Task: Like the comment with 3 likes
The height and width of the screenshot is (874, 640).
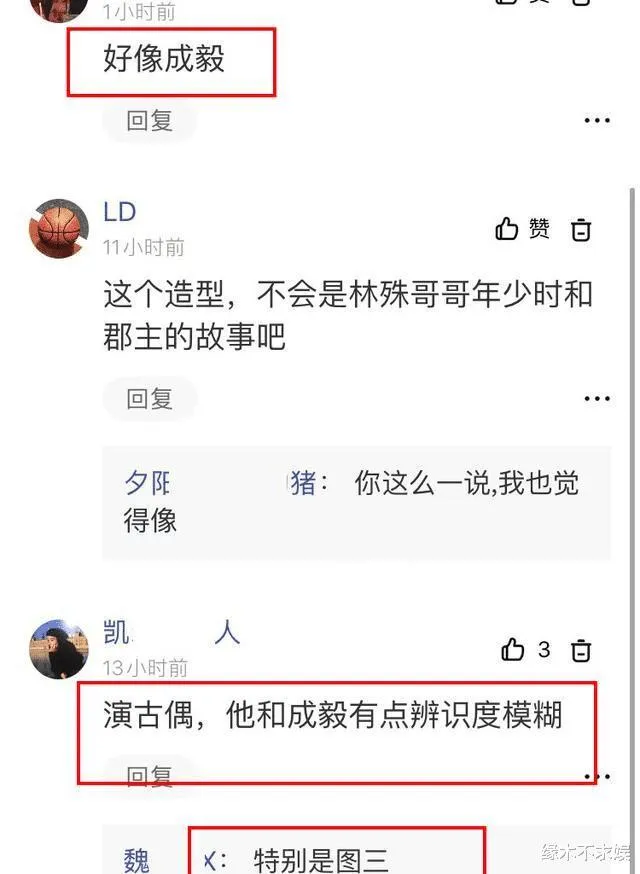Action: pyautogui.click(x=512, y=649)
